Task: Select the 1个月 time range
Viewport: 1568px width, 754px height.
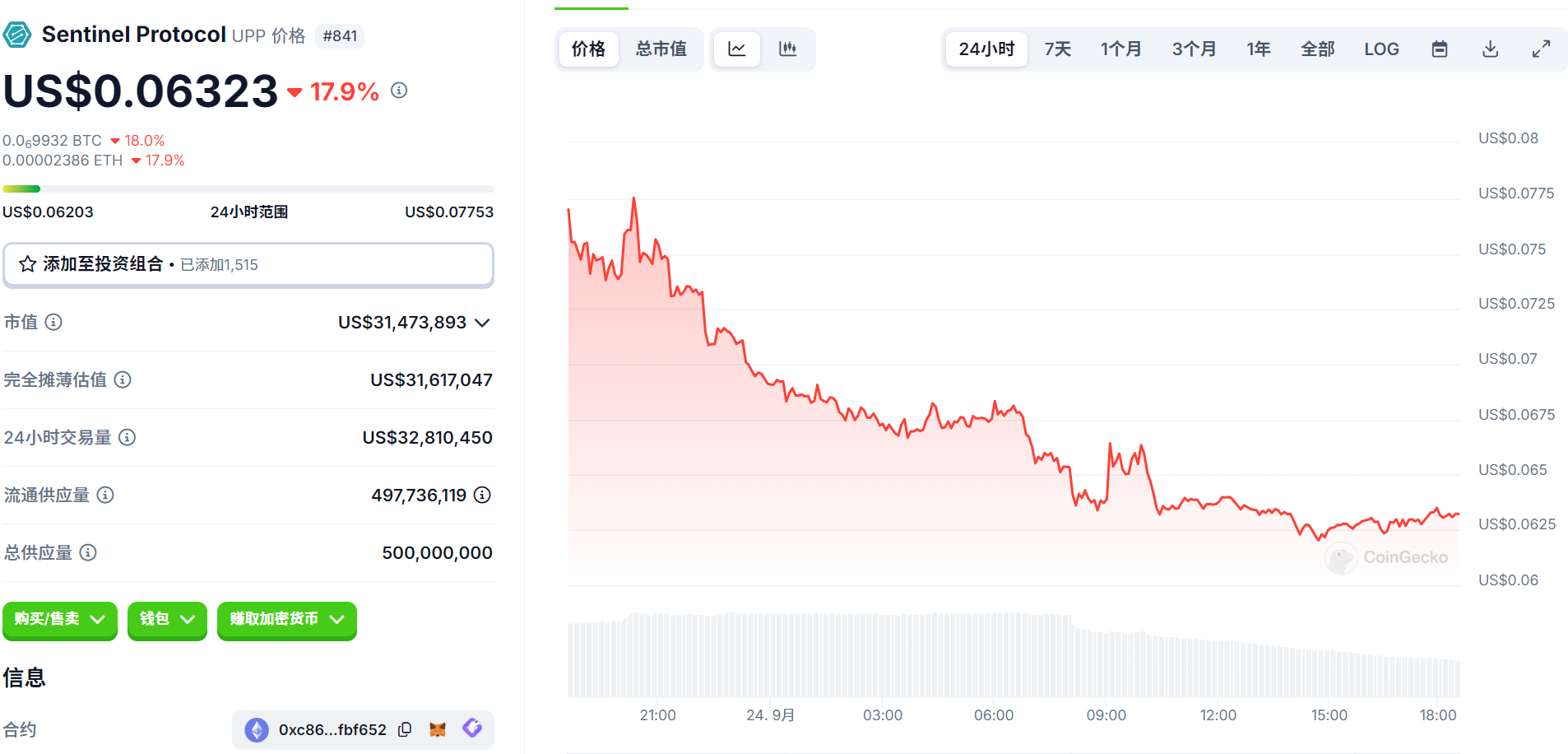Action: 1121,49
